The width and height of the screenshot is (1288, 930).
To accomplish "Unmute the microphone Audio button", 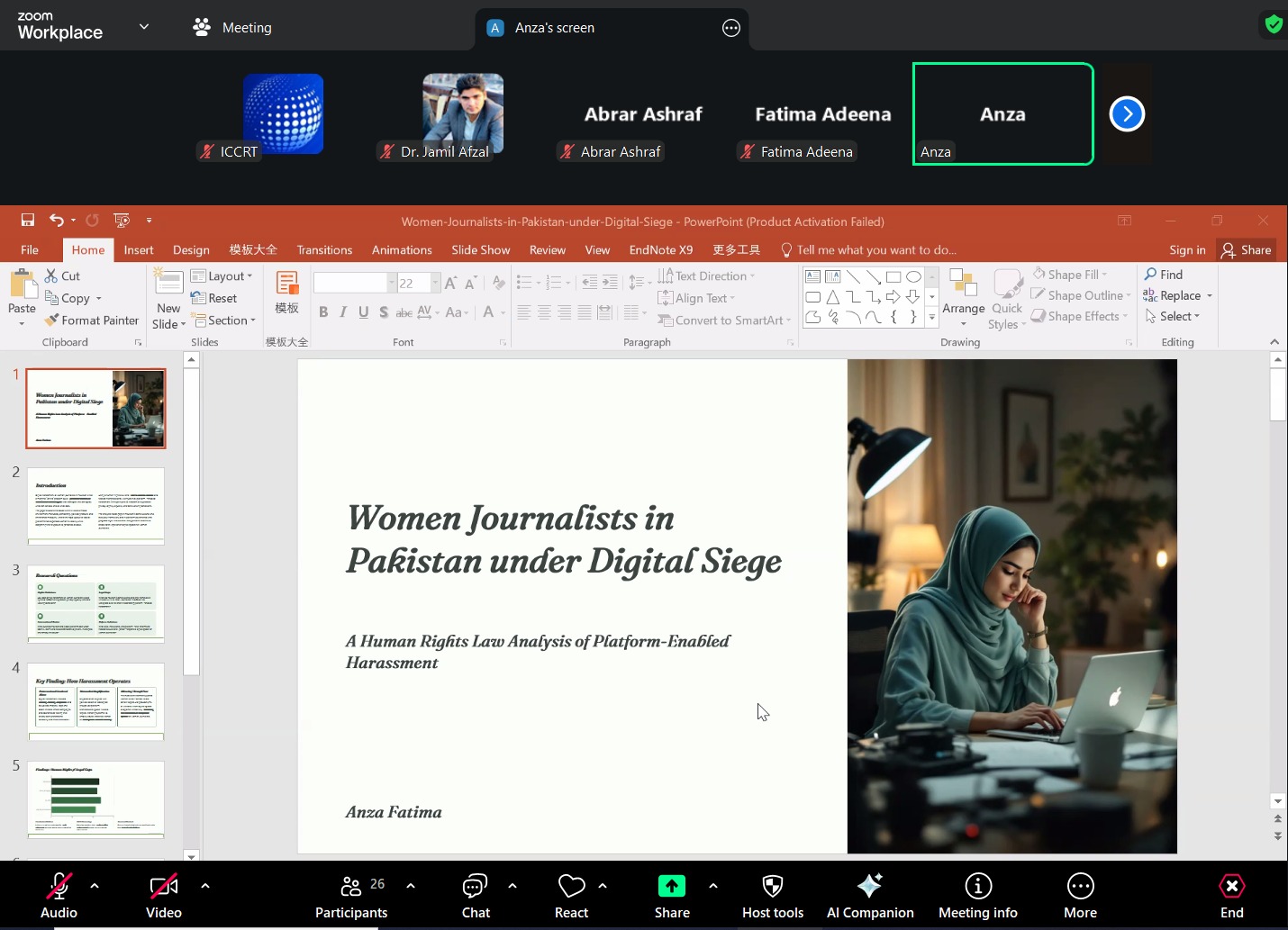I will (59, 896).
